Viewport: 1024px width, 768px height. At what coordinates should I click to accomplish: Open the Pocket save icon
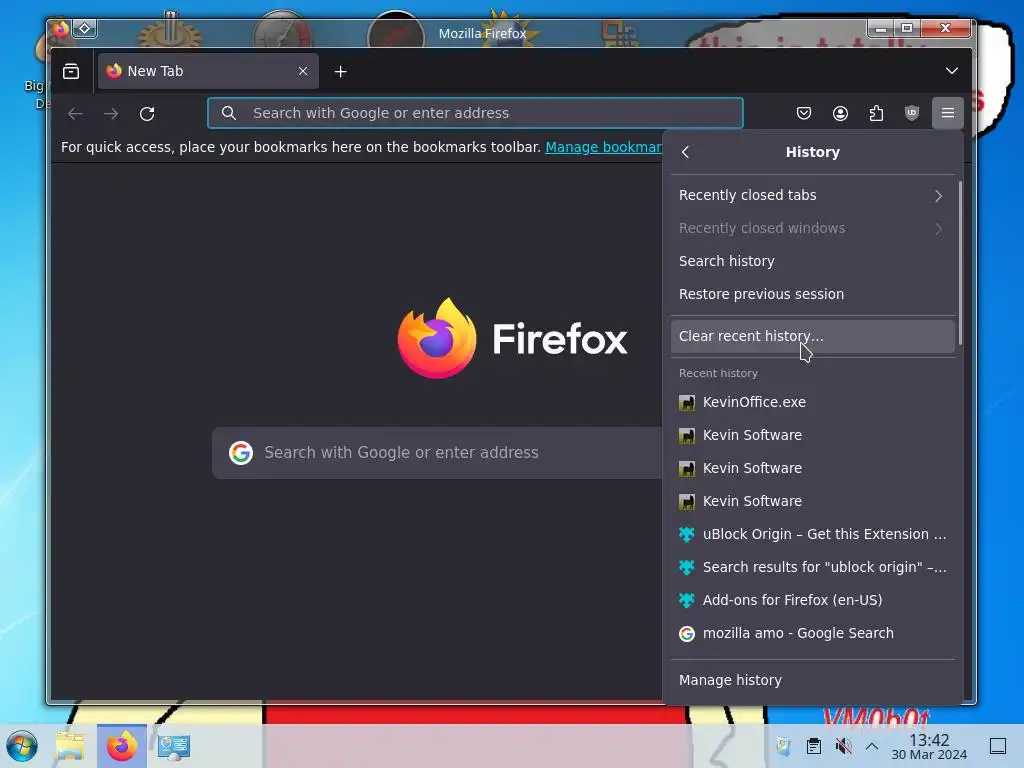tap(804, 113)
